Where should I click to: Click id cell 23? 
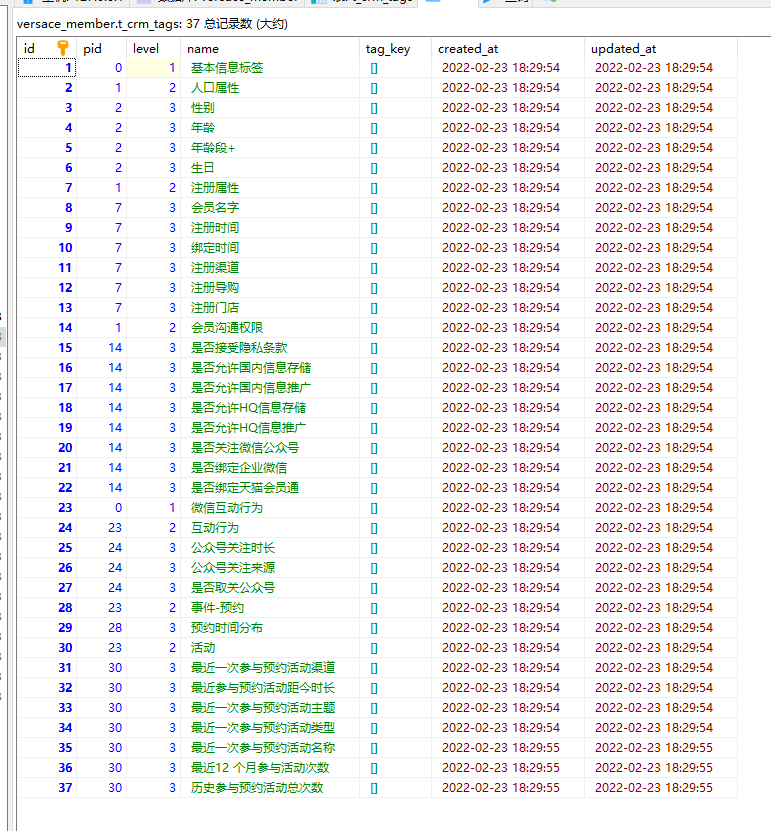pyautogui.click(x=47, y=508)
